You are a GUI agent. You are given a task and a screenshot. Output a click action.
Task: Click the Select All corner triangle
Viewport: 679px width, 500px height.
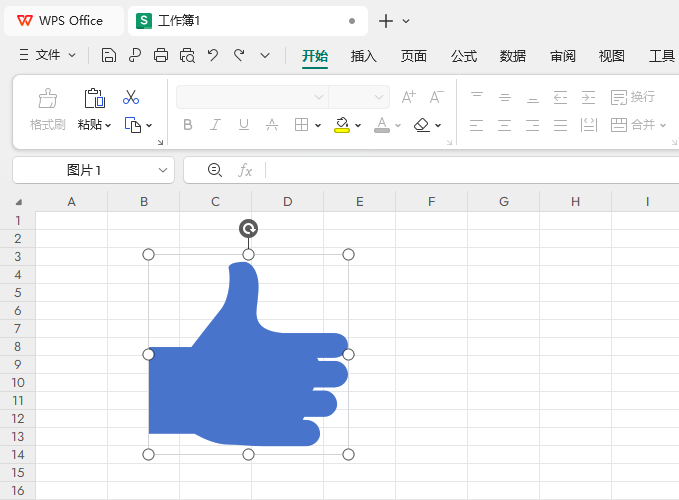[19, 202]
